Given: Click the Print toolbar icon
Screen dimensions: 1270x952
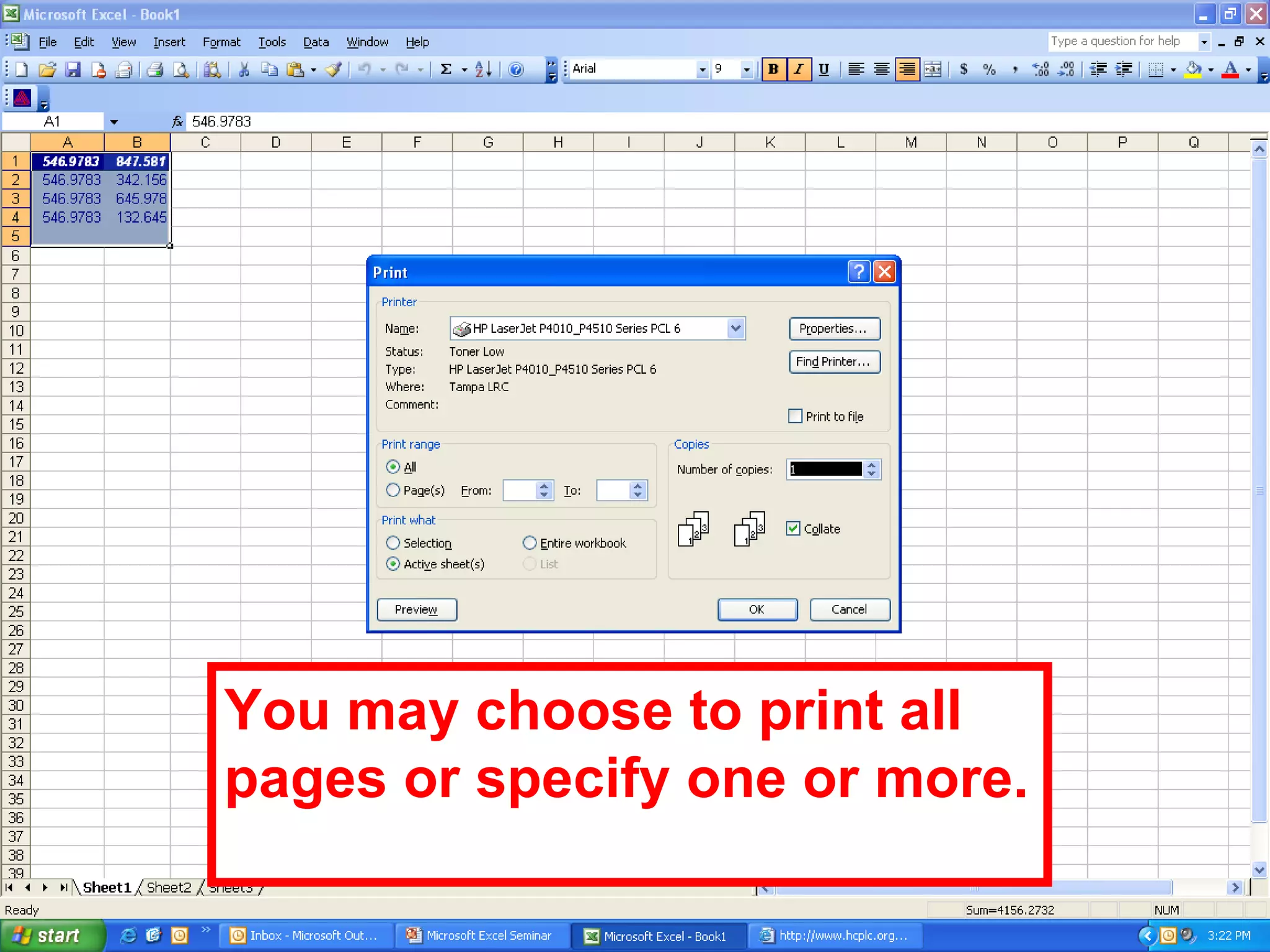Looking at the screenshot, I should (155, 69).
